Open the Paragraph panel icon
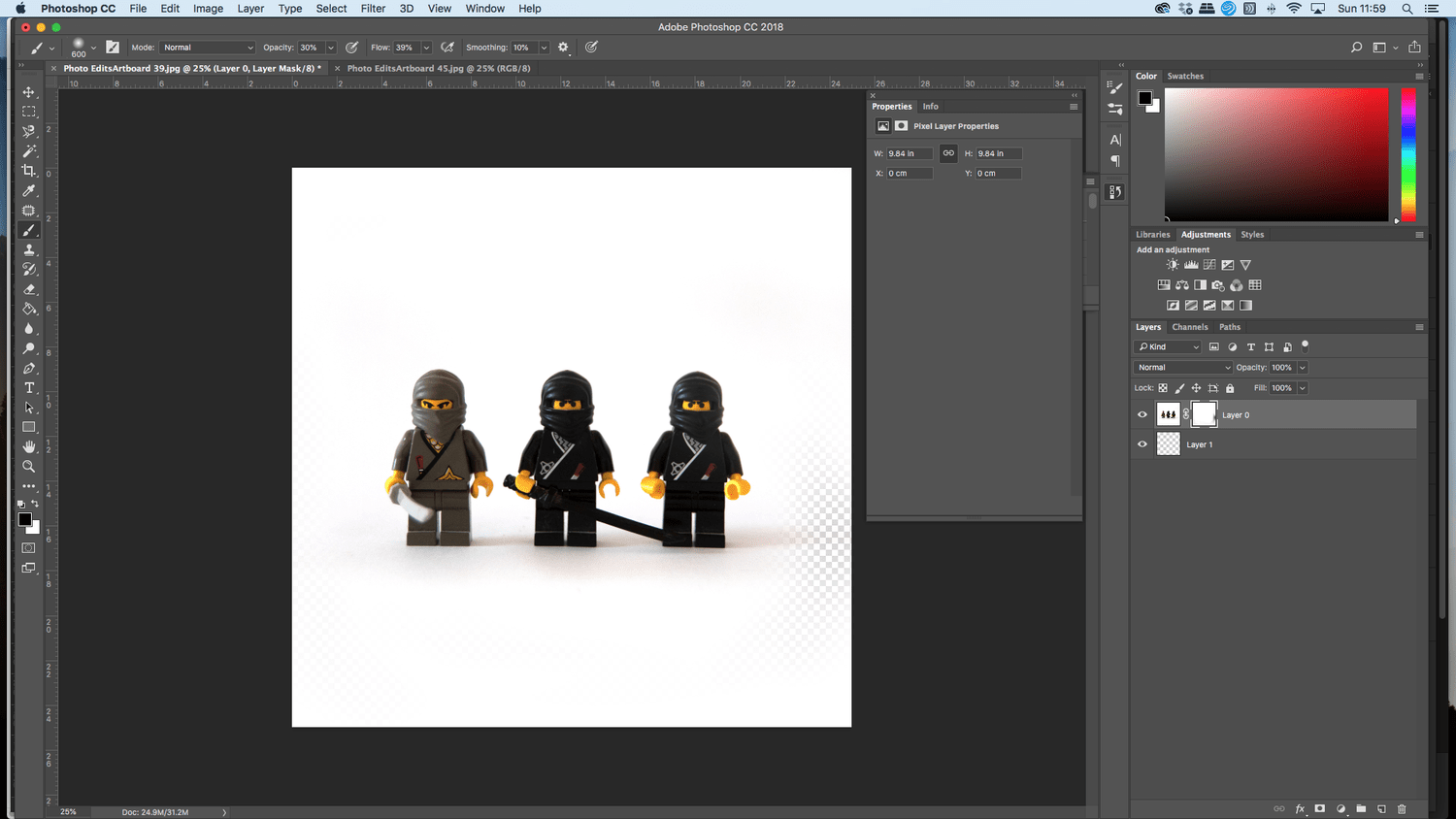Screen dimensions: 1456x819 tap(1115, 161)
